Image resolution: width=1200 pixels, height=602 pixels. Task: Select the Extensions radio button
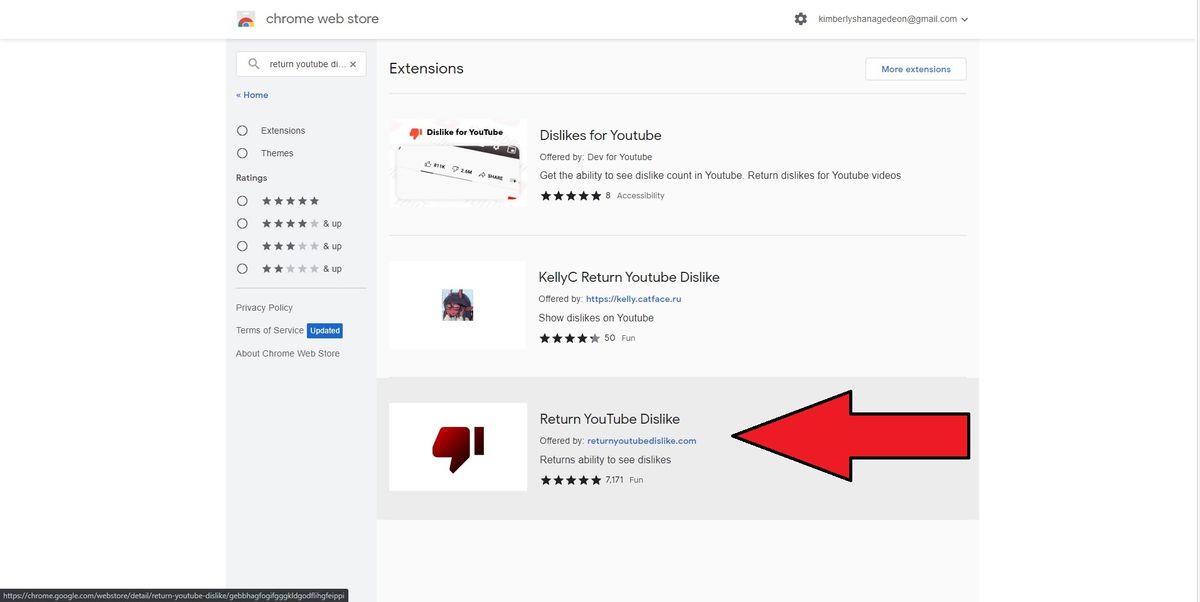pyautogui.click(x=240, y=128)
